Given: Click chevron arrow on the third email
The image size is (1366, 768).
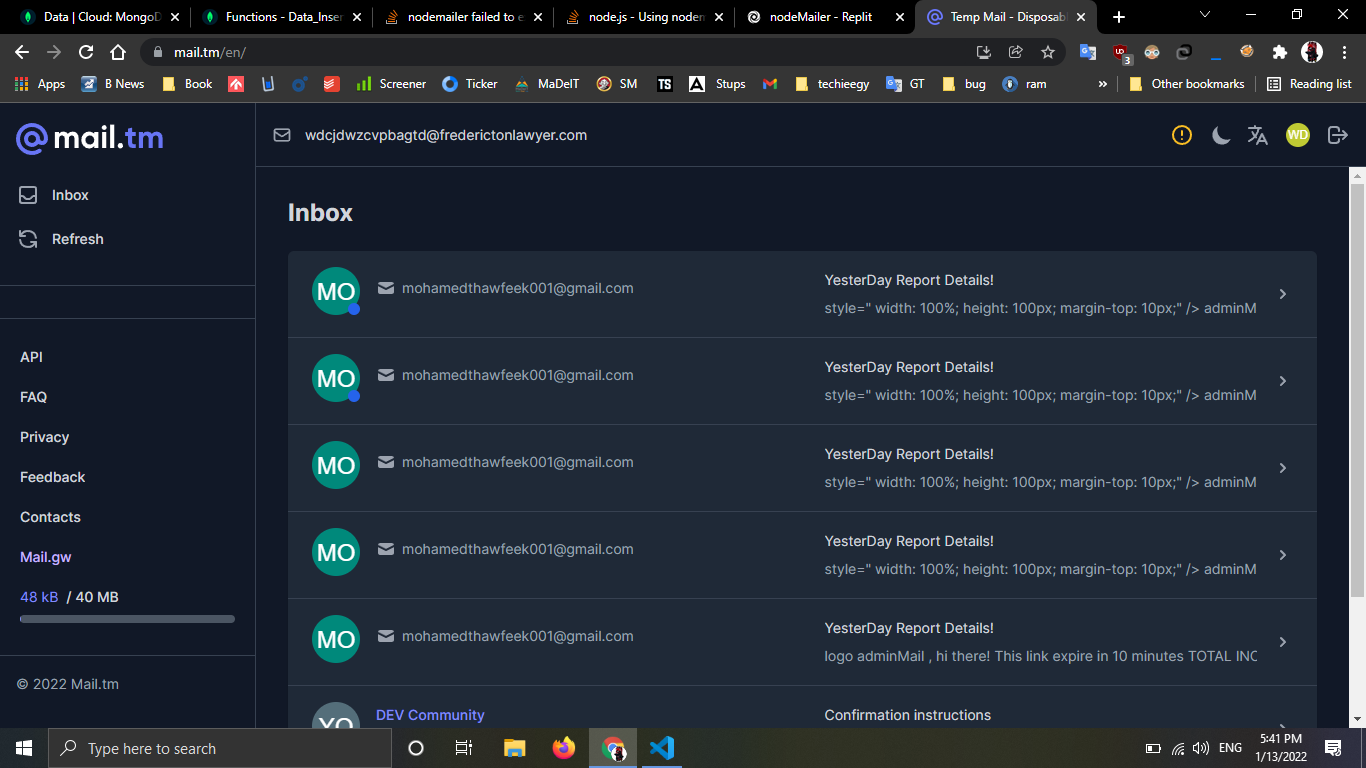Looking at the screenshot, I should [1283, 468].
